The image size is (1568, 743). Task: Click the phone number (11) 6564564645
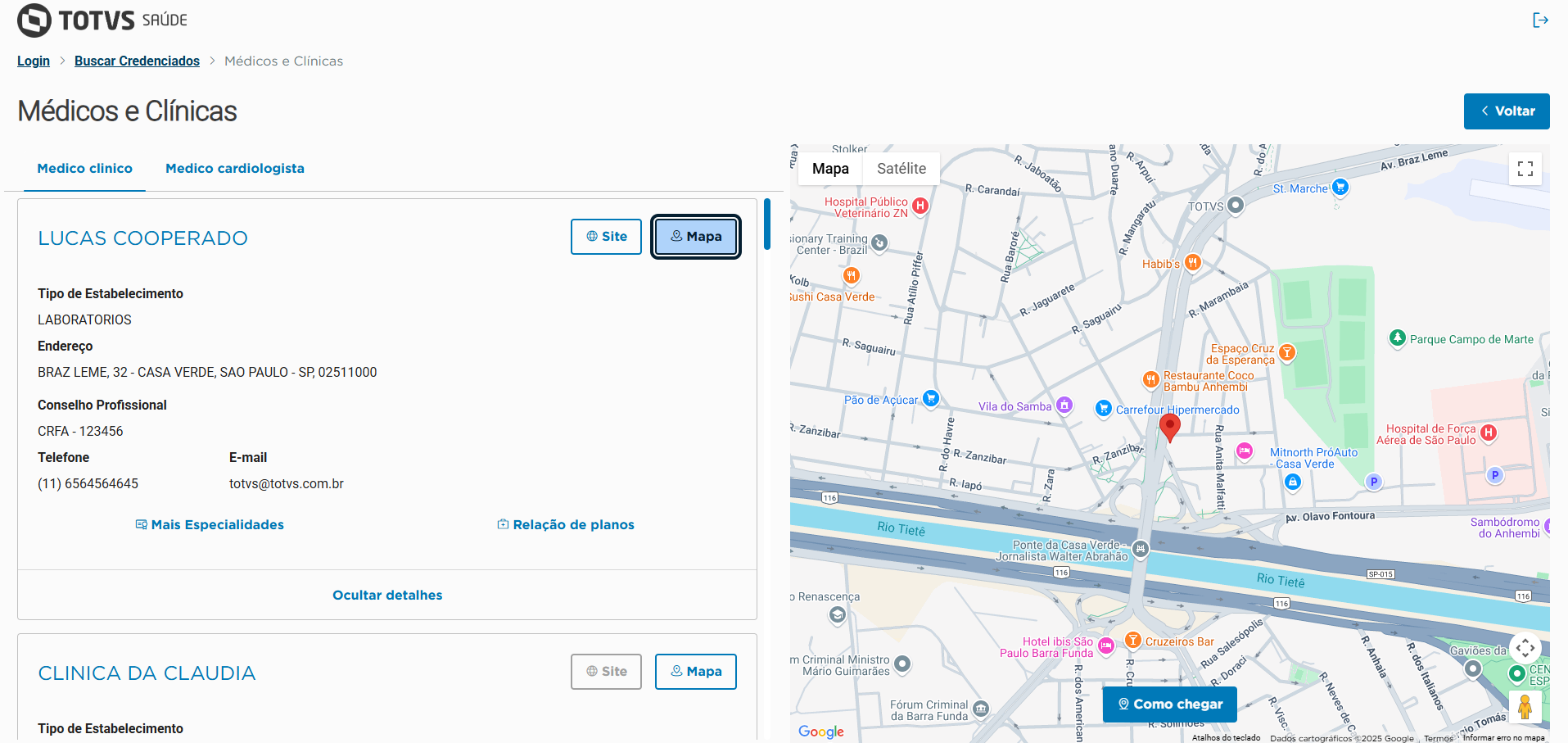[88, 484]
